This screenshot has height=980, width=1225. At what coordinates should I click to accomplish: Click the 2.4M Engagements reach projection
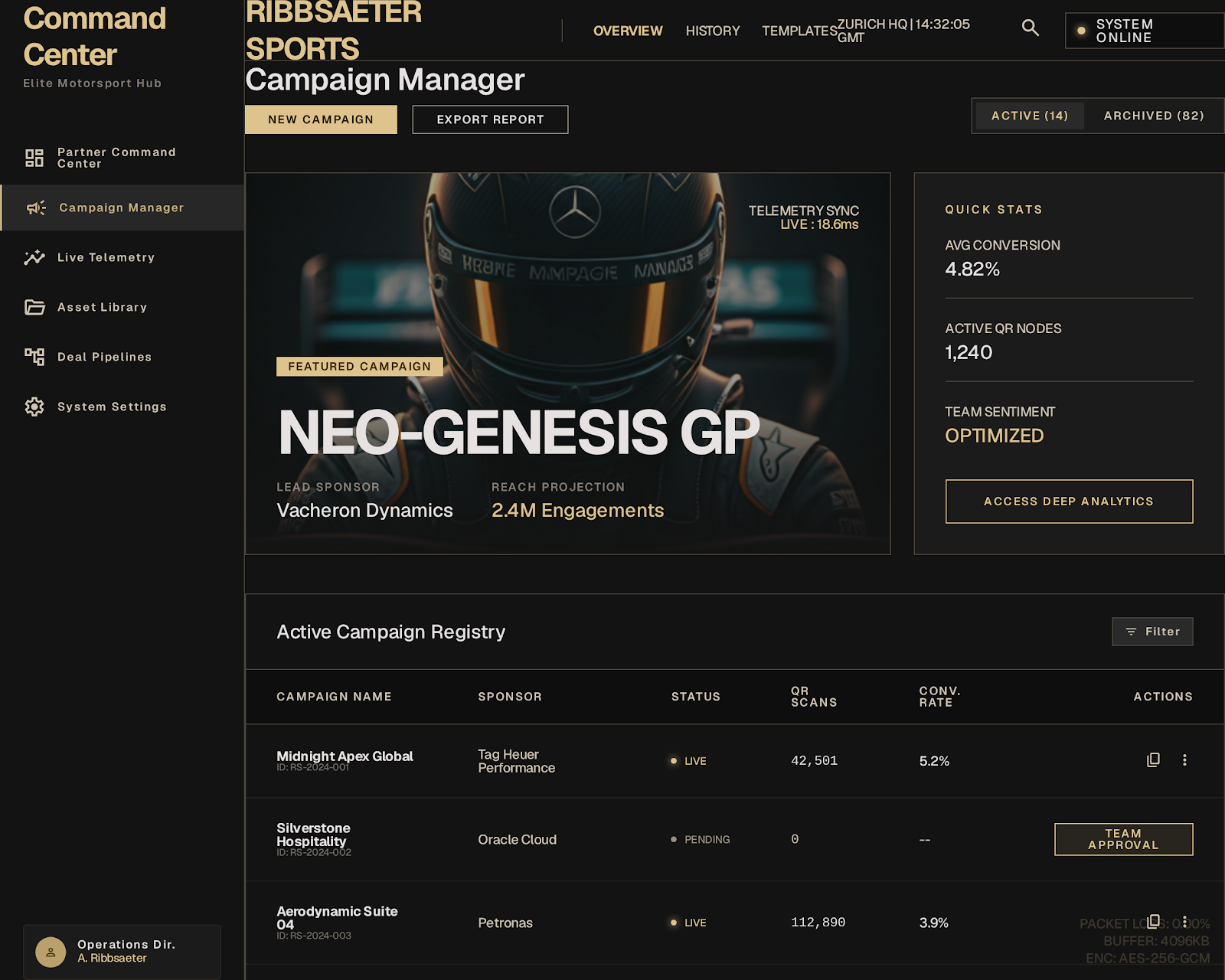tap(577, 511)
